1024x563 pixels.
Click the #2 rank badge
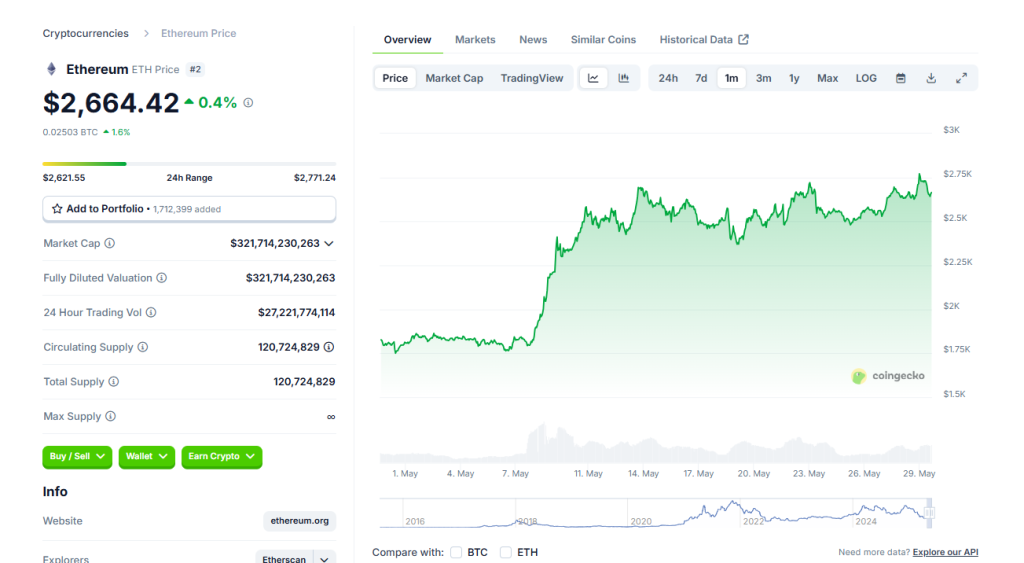point(195,69)
